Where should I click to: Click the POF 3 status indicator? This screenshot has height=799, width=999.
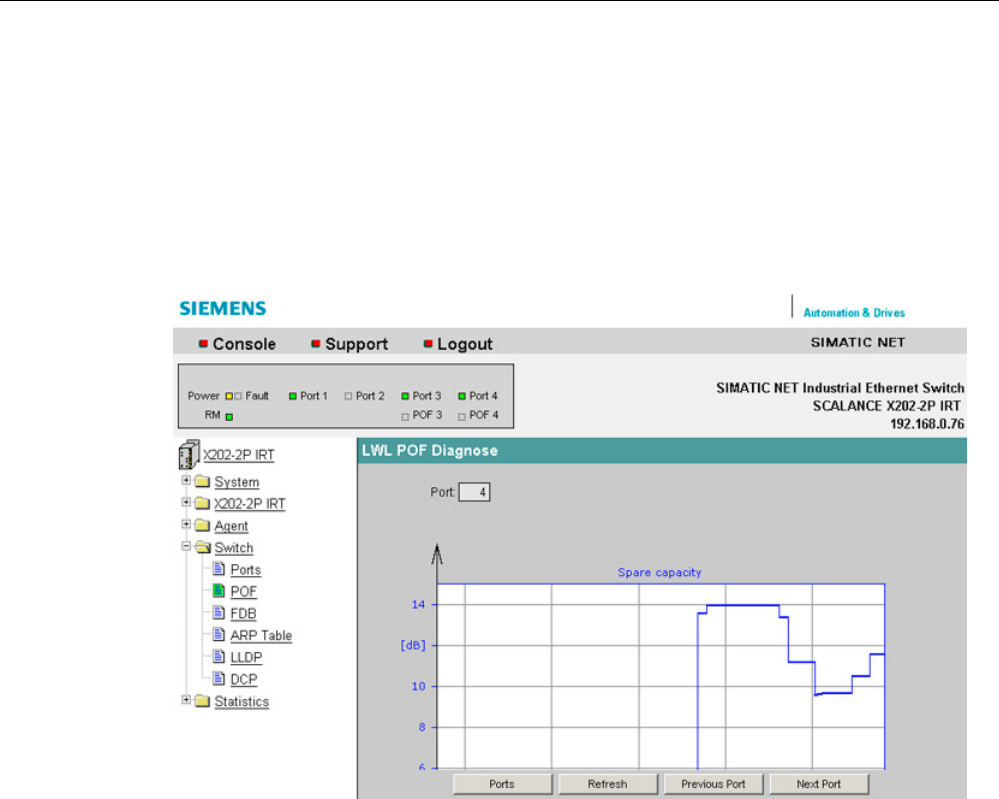(405, 415)
